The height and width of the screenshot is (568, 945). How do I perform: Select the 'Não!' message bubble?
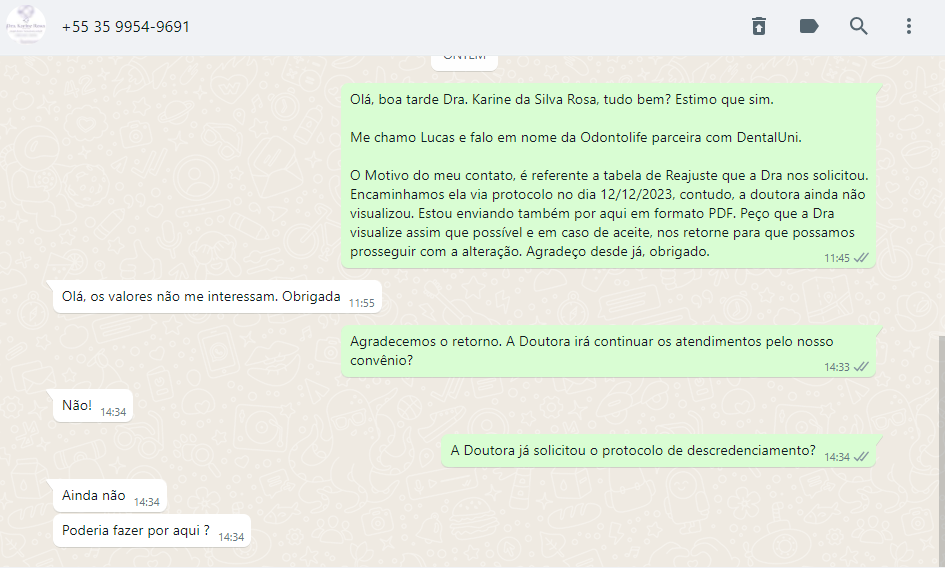tap(93, 406)
